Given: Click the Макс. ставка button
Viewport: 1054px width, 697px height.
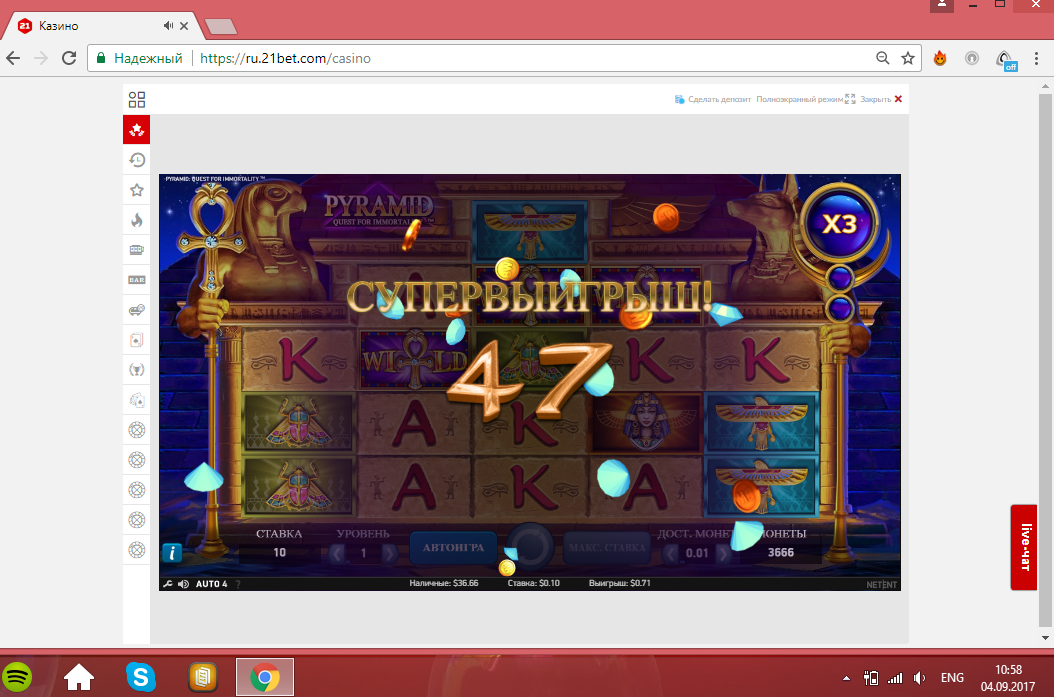Looking at the screenshot, I should click(x=607, y=548).
